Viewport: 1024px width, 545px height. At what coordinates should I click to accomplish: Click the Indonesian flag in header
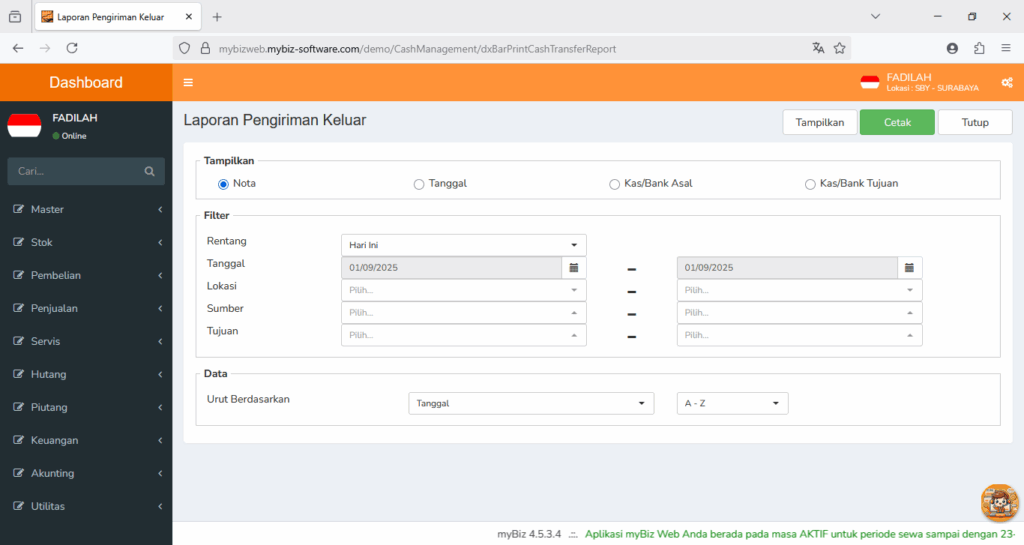tap(870, 82)
